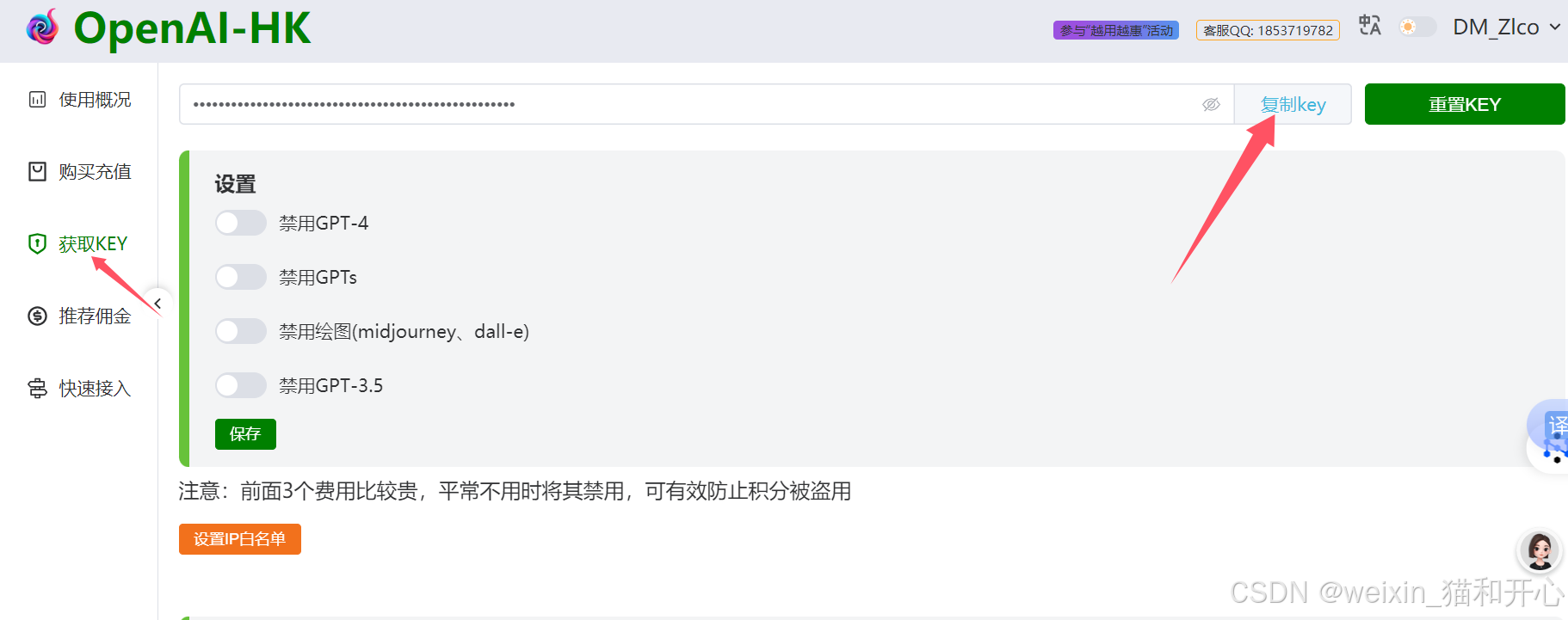Click the 客服QQ: 1853719782 badge
This screenshot has width=1568, height=620.
(1268, 30)
